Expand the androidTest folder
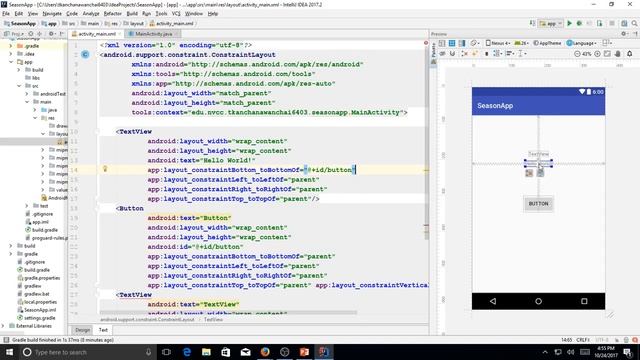 [27, 94]
